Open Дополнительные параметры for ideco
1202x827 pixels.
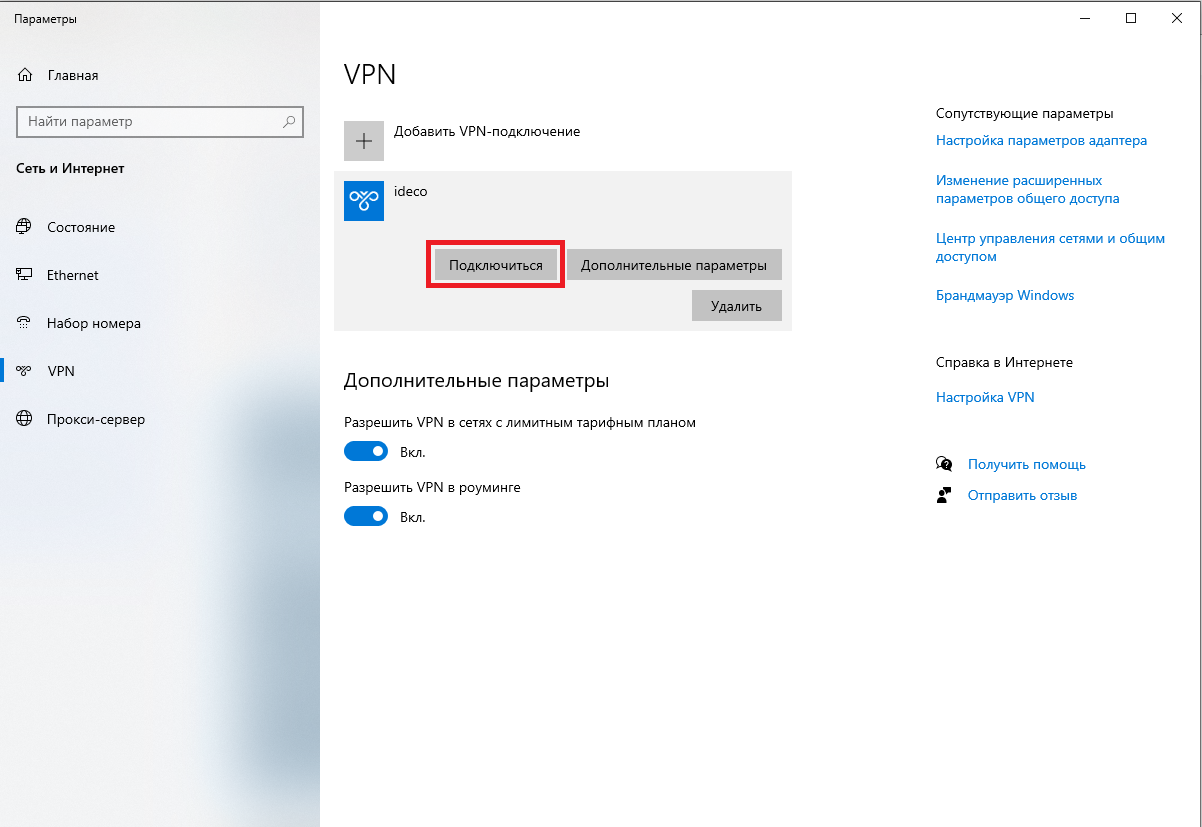[674, 266]
